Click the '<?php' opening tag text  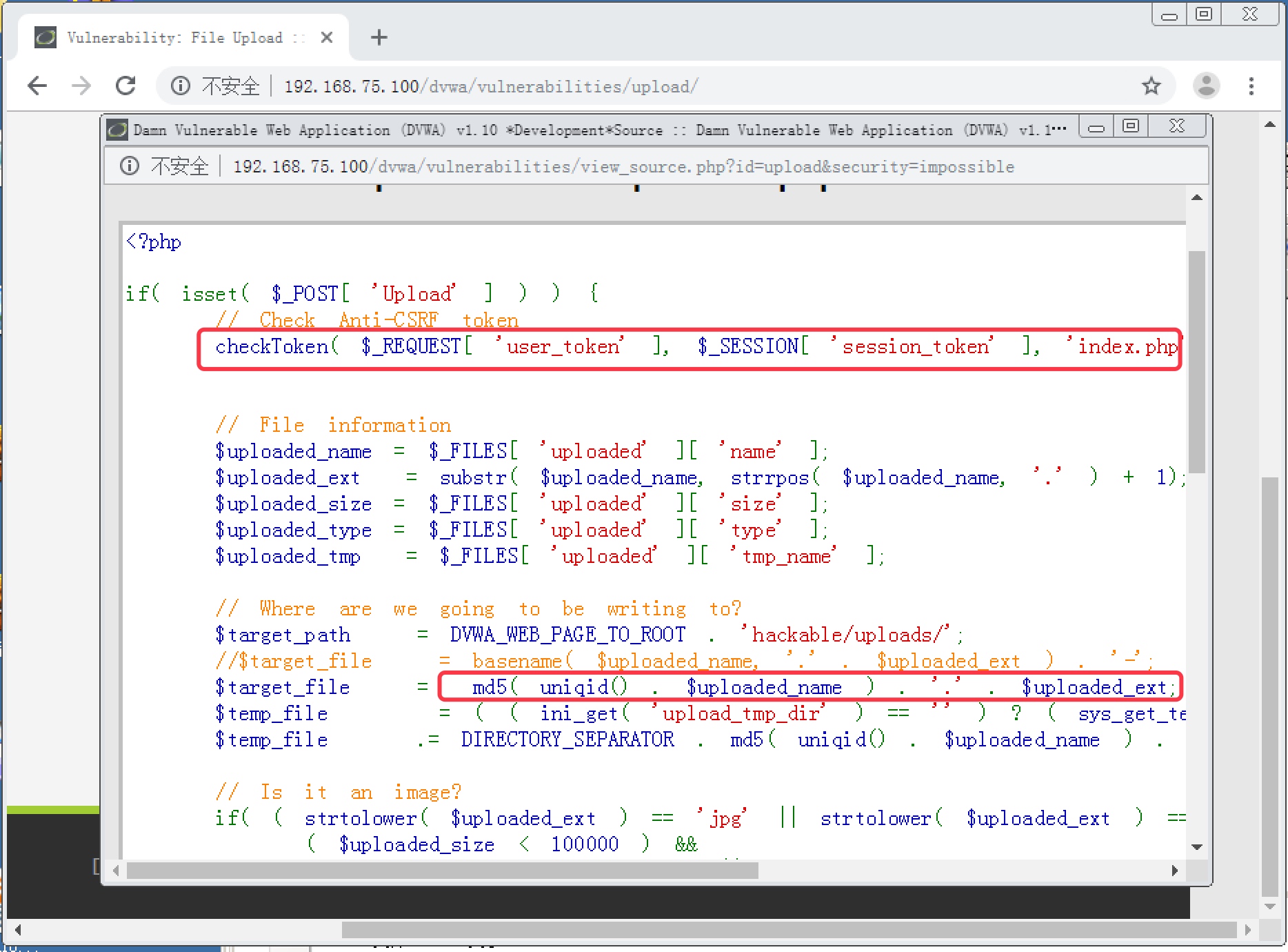tap(154, 242)
